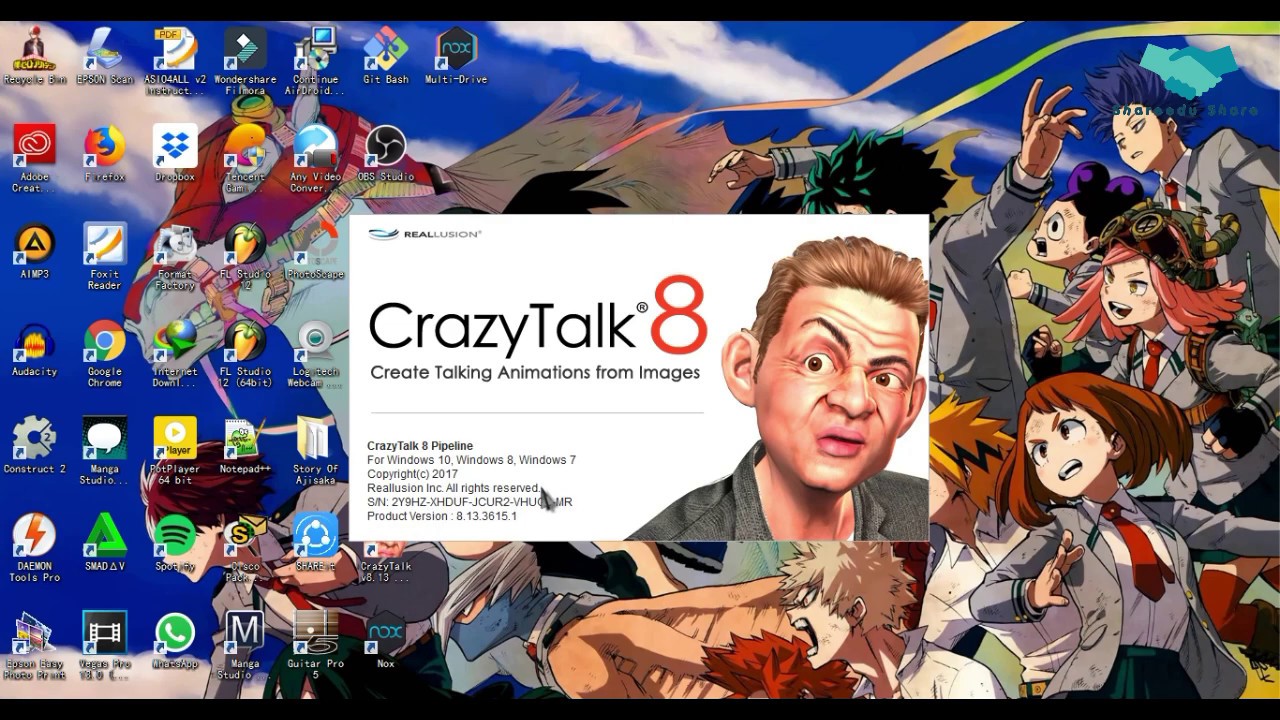This screenshot has height=720, width=1280.
Task: Open the SMADAV antivirus icon
Action: (x=105, y=543)
